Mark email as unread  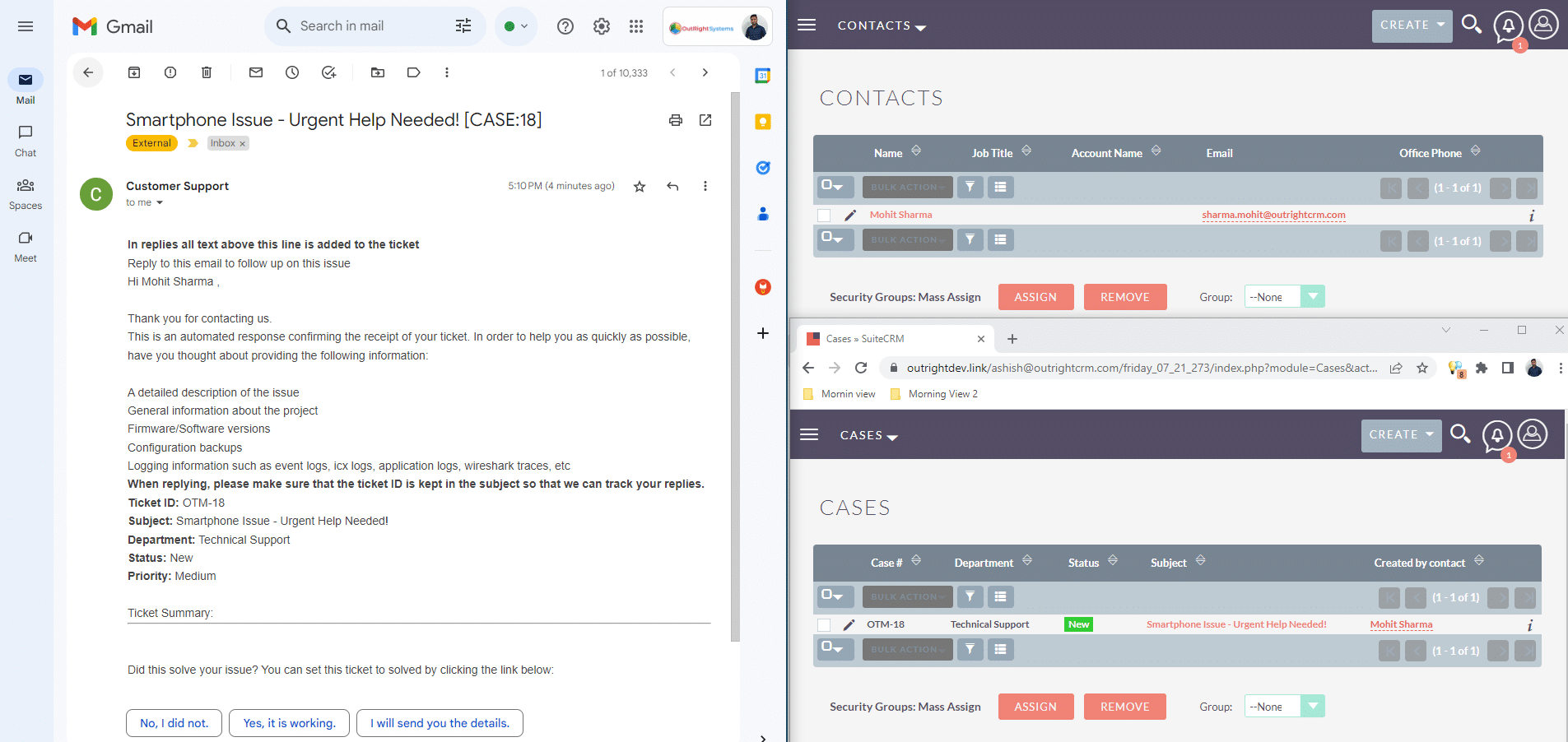[256, 72]
